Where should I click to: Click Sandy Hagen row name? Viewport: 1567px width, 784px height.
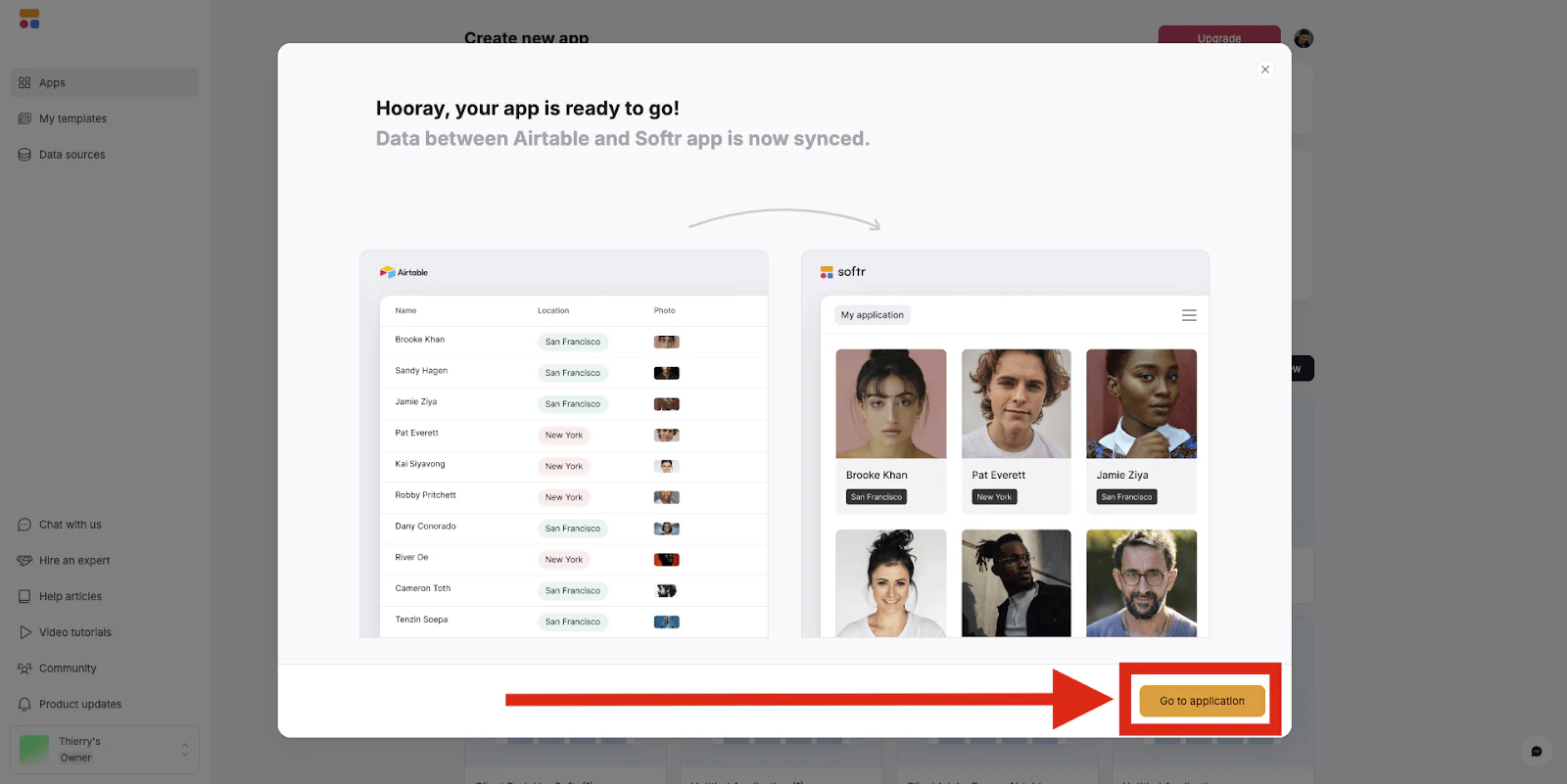pyautogui.click(x=421, y=371)
